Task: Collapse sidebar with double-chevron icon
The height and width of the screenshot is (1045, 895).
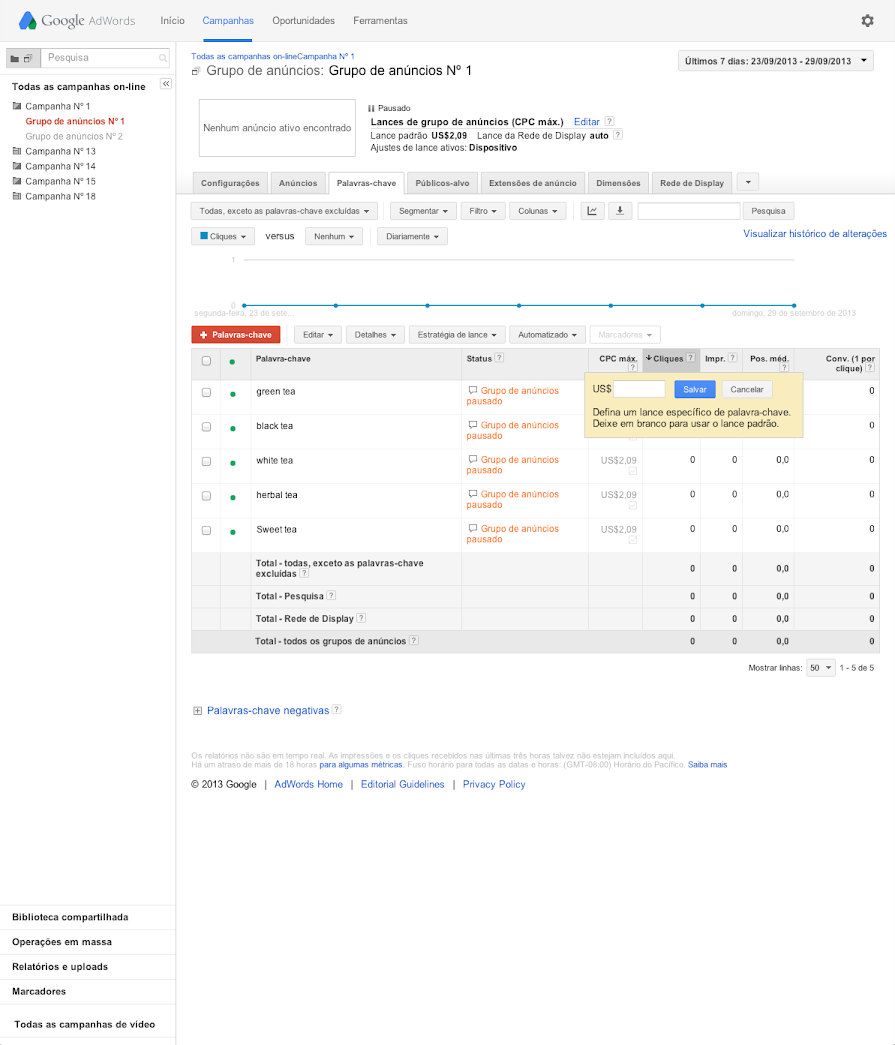Action: pyautogui.click(x=166, y=84)
